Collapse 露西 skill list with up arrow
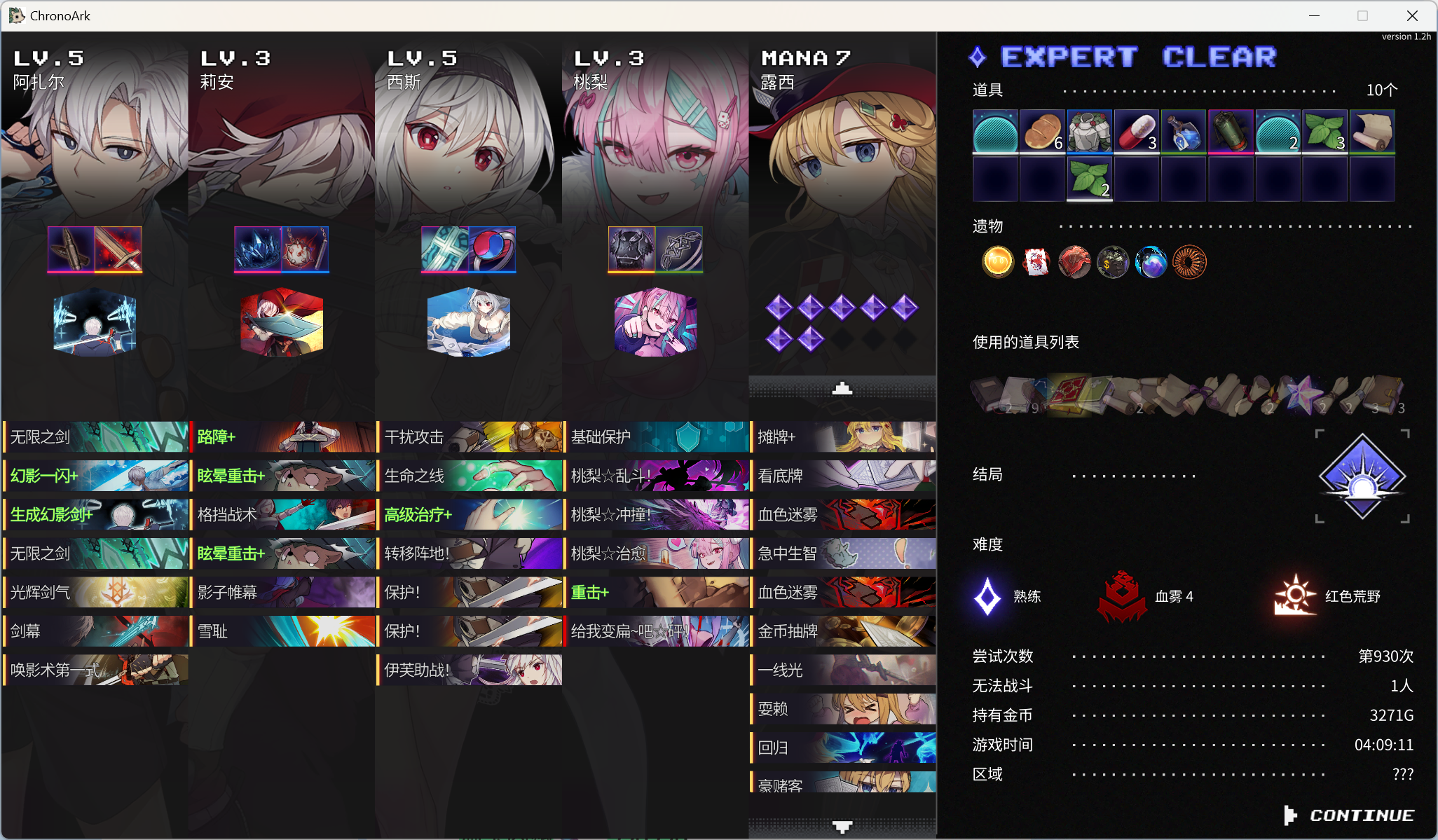 coord(842,388)
